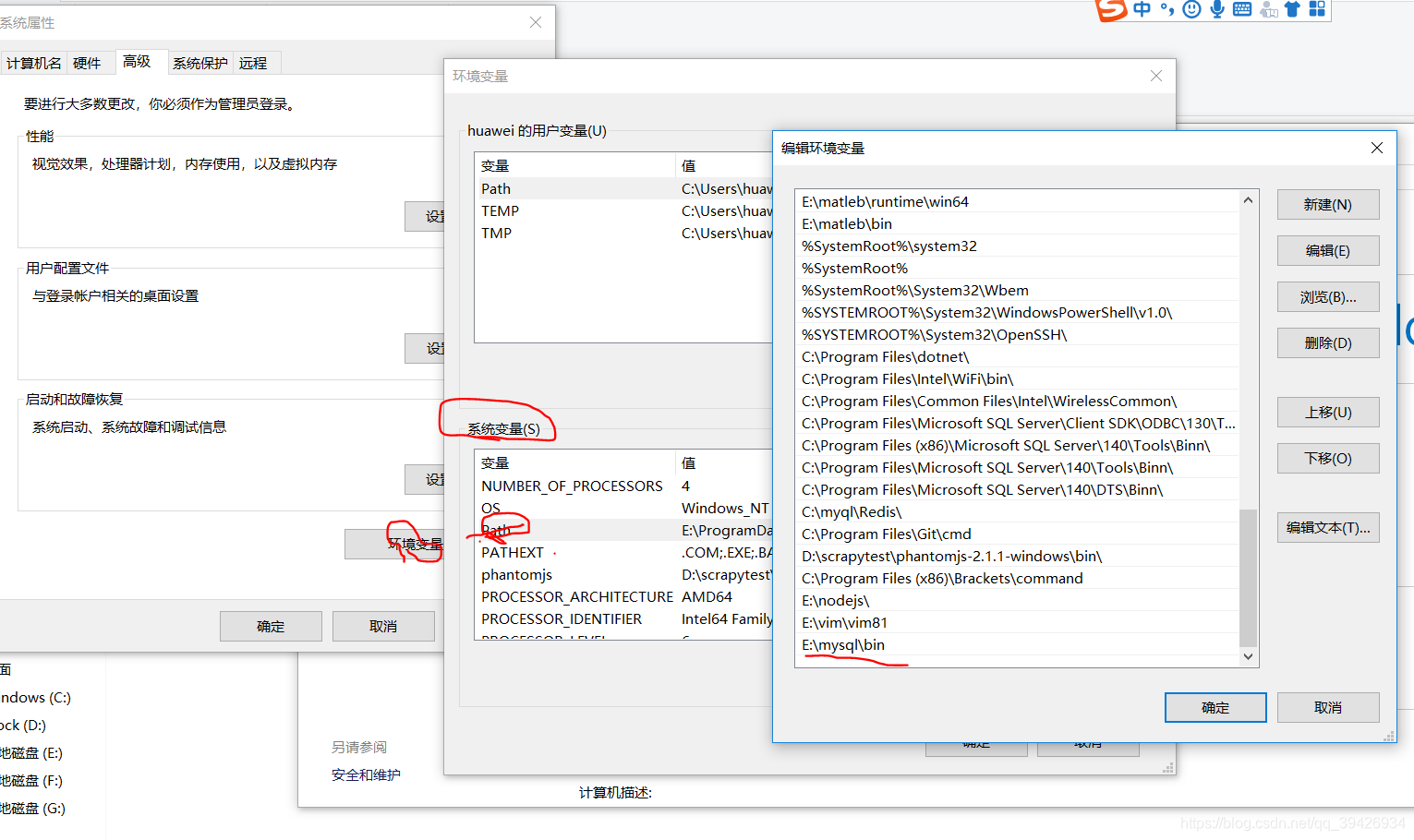
Task: Open the toolbox grid icon in IME bar
Action: pos(1317,9)
